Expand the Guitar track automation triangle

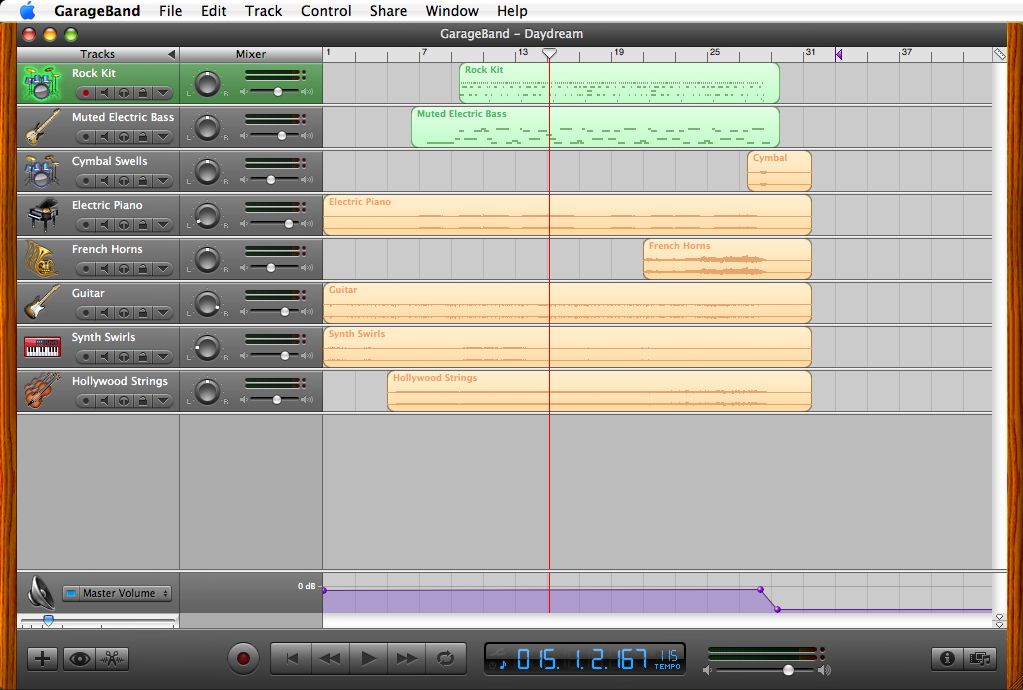(162, 313)
